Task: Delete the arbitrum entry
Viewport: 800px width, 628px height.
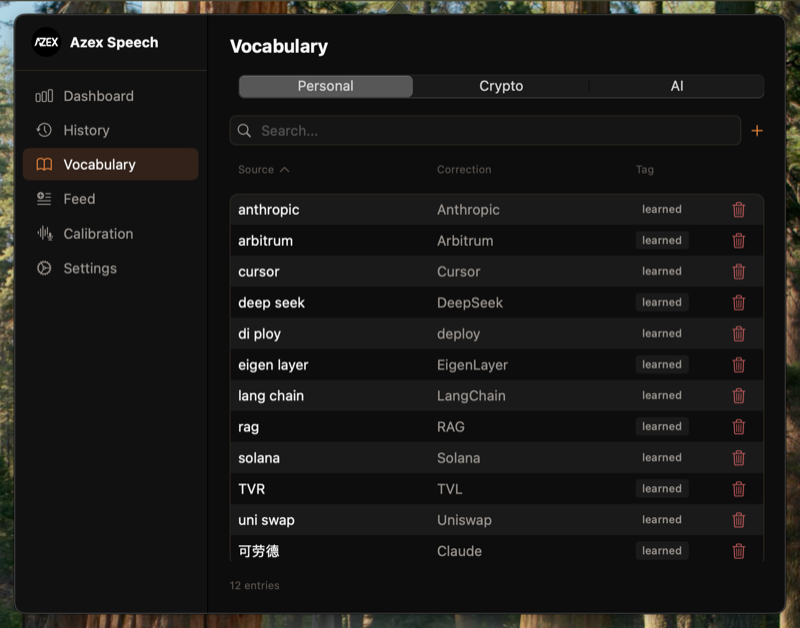Action: tap(738, 241)
